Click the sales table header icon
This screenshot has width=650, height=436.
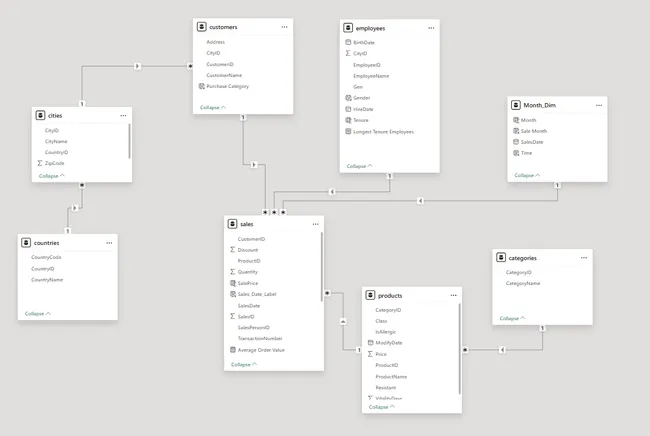233,224
